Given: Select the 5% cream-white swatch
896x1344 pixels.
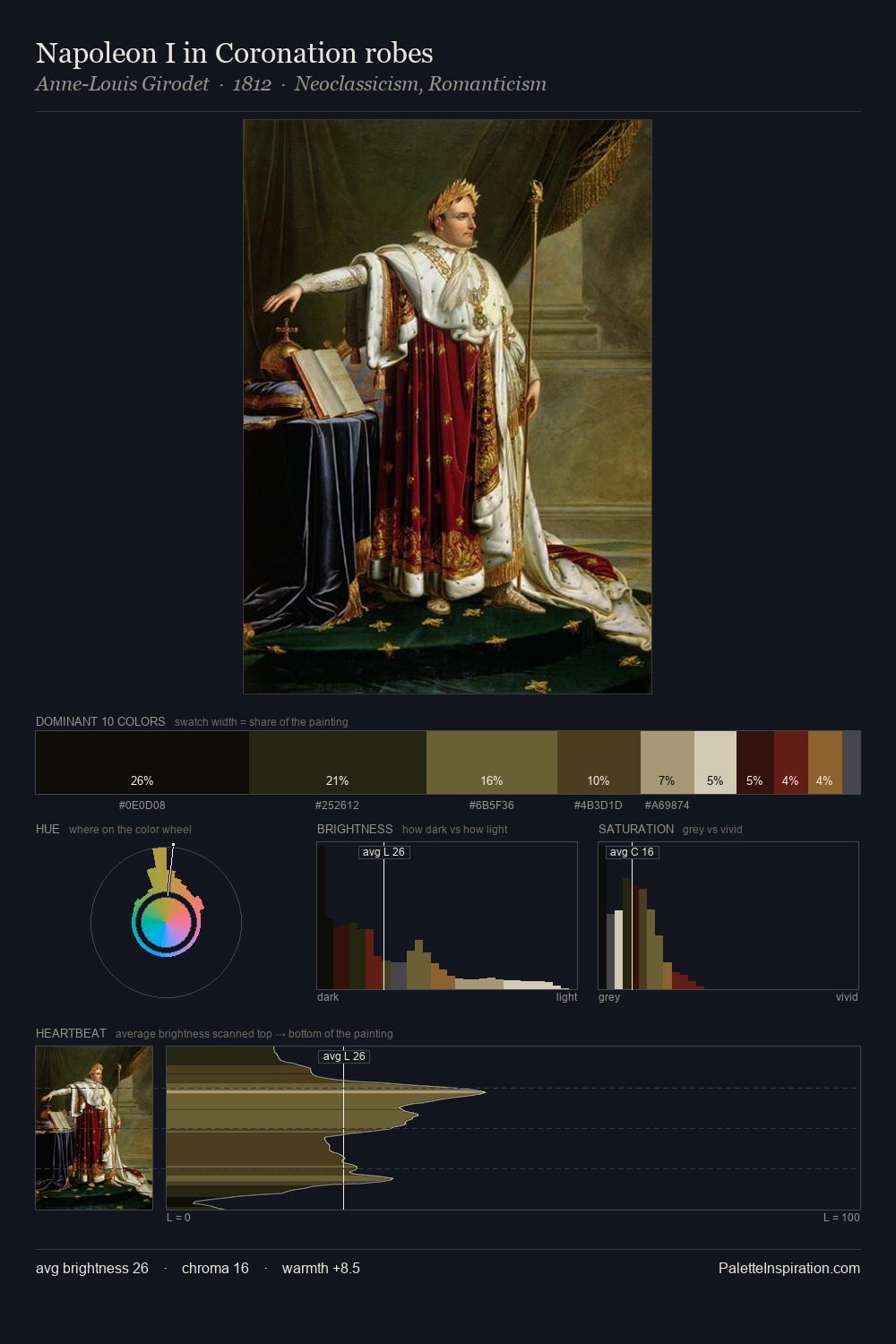Looking at the screenshot, I should (715, 762).
